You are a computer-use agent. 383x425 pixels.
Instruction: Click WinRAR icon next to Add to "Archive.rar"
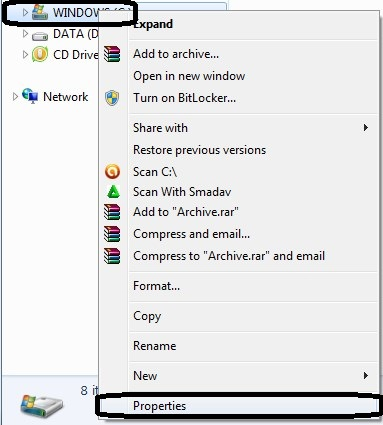(112, 212)
